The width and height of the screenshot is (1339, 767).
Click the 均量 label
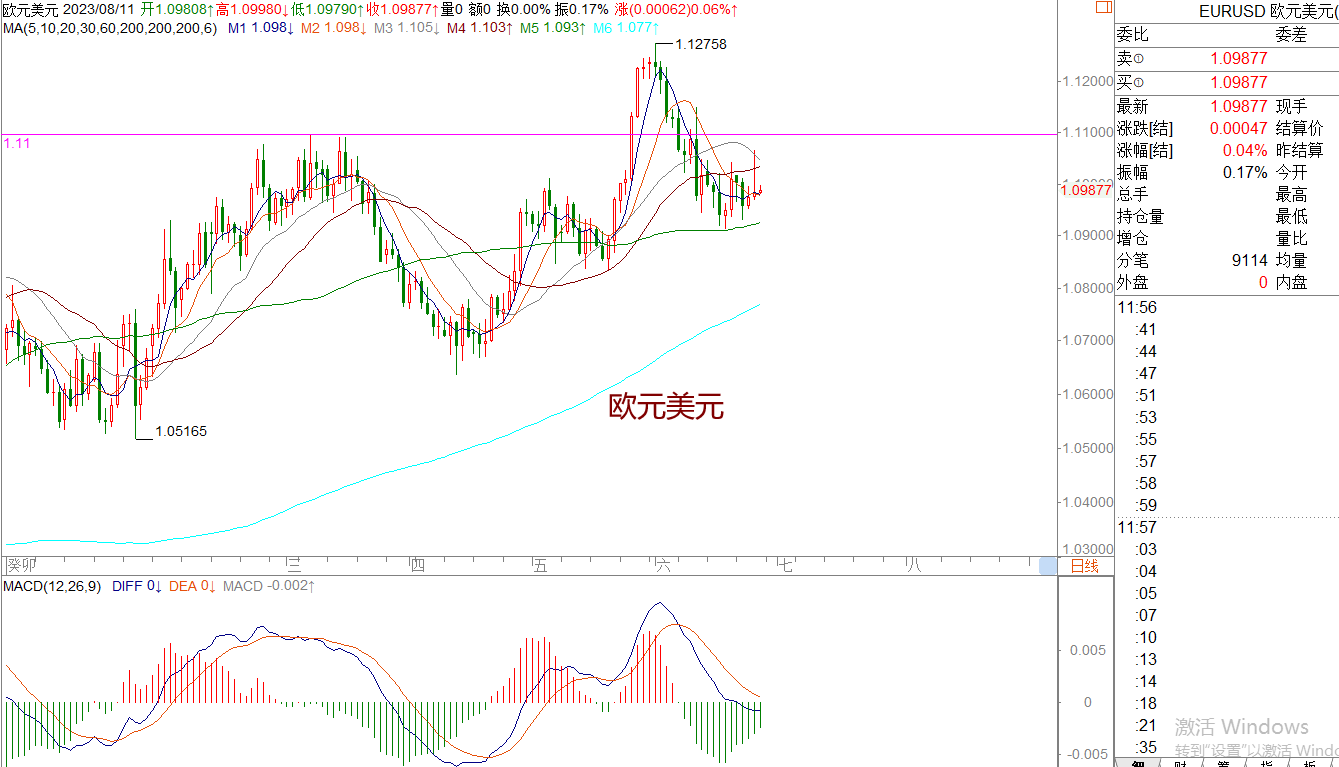[1291, 261]
